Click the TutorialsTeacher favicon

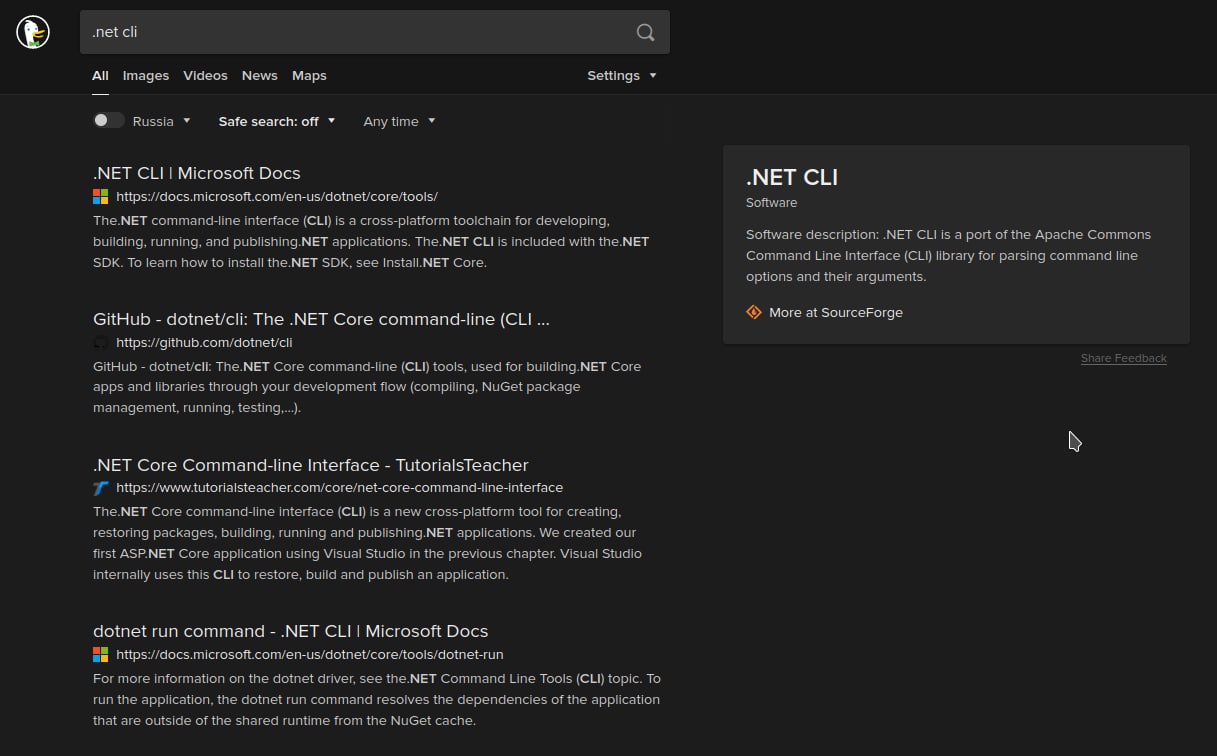[100, 488]
